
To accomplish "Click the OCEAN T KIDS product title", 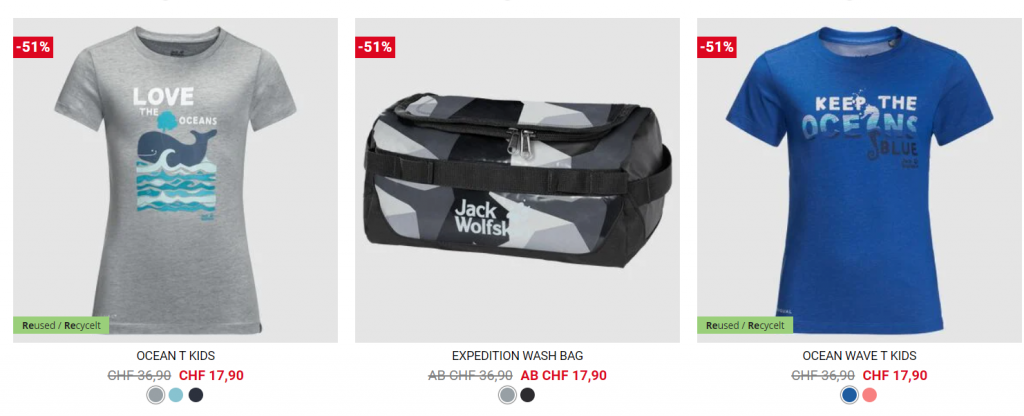I will [x=176, y=356].
